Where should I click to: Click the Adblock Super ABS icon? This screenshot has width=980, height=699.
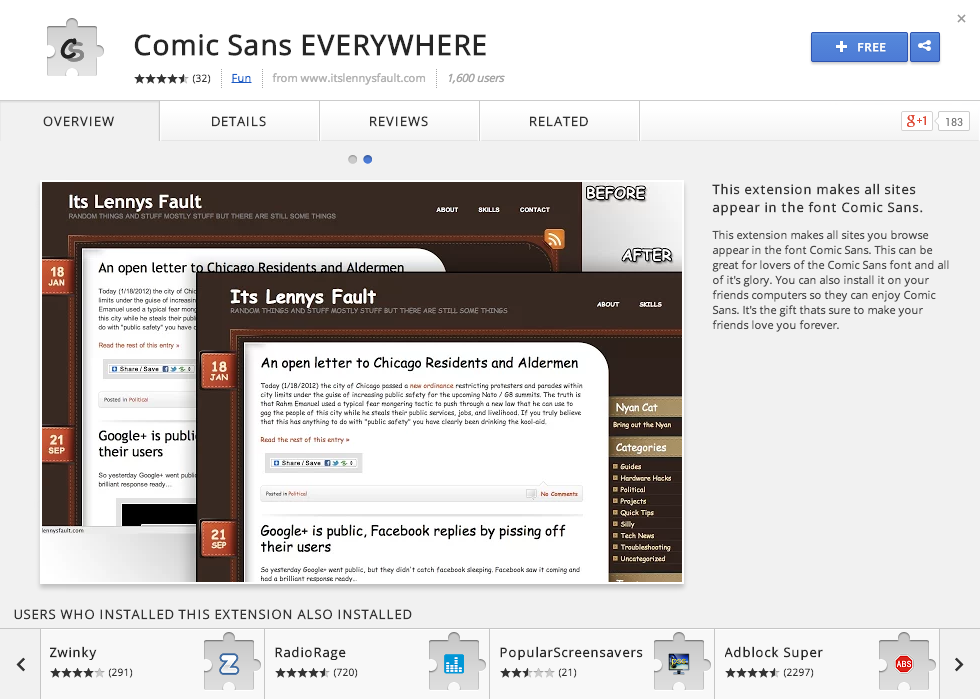coord(904,663)
